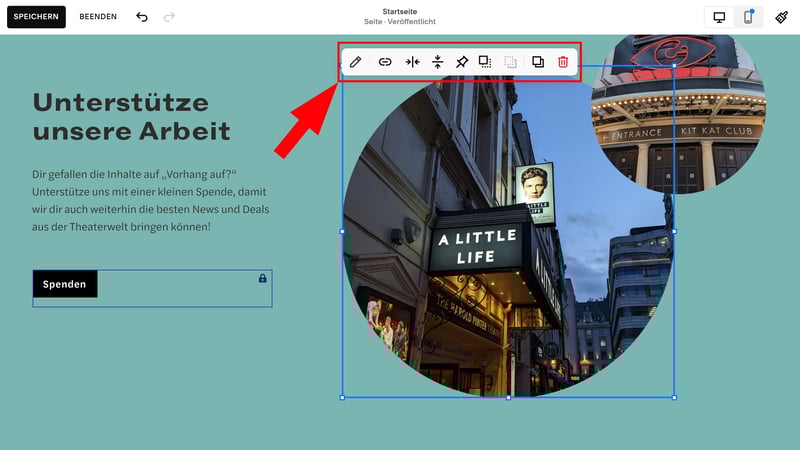Viewport: 800px width, 450px height.
Task: Switch to desktop view
Action: click(719, 17)
